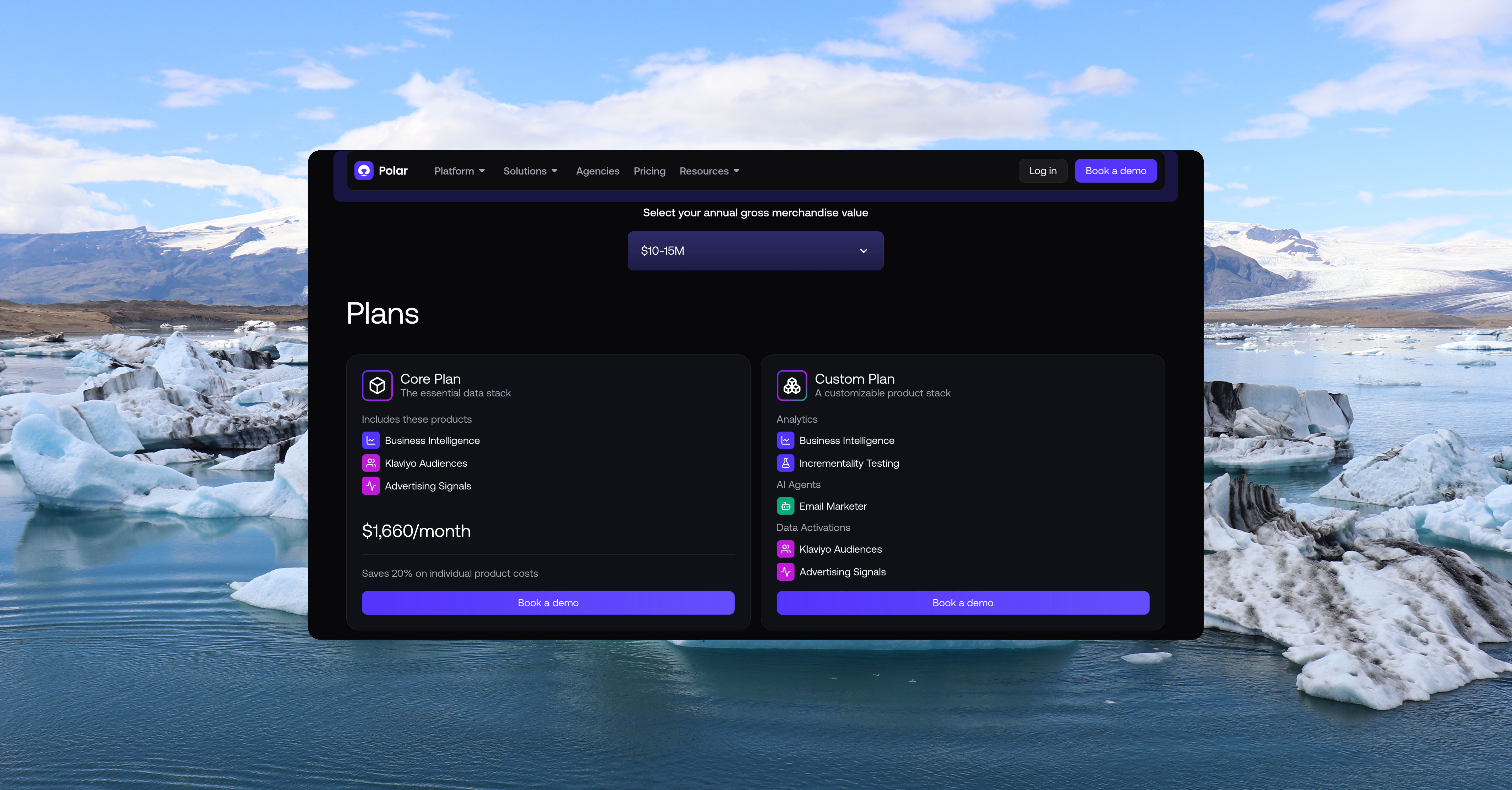1512x790 pixels.
Task: Click Core Plan Business Intelligence chart icon
Action: (371, 440)
